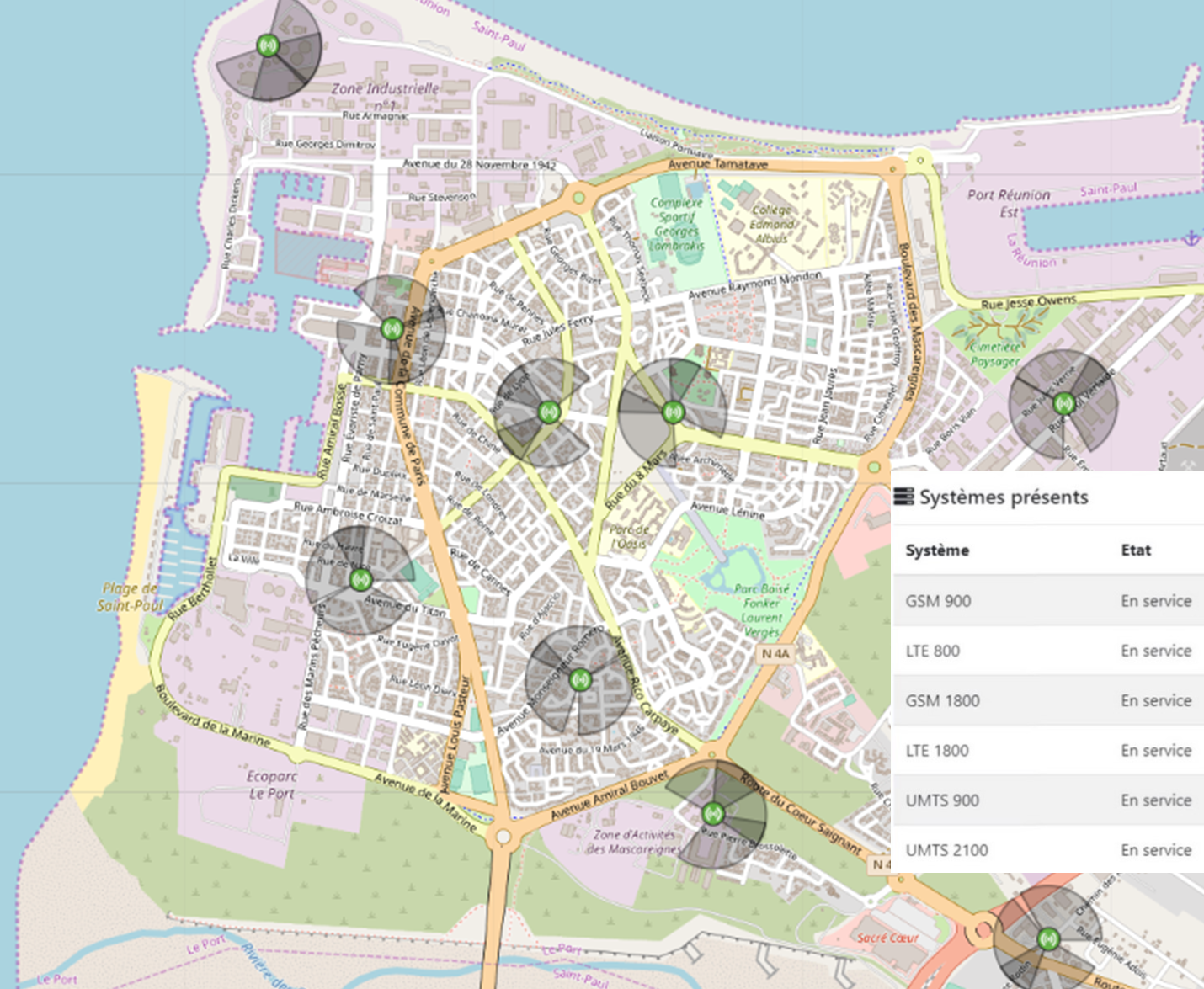Click the UMTS 2100 row
The height and width of the screenshot is (989, 1204).
tap(1047, 850)
